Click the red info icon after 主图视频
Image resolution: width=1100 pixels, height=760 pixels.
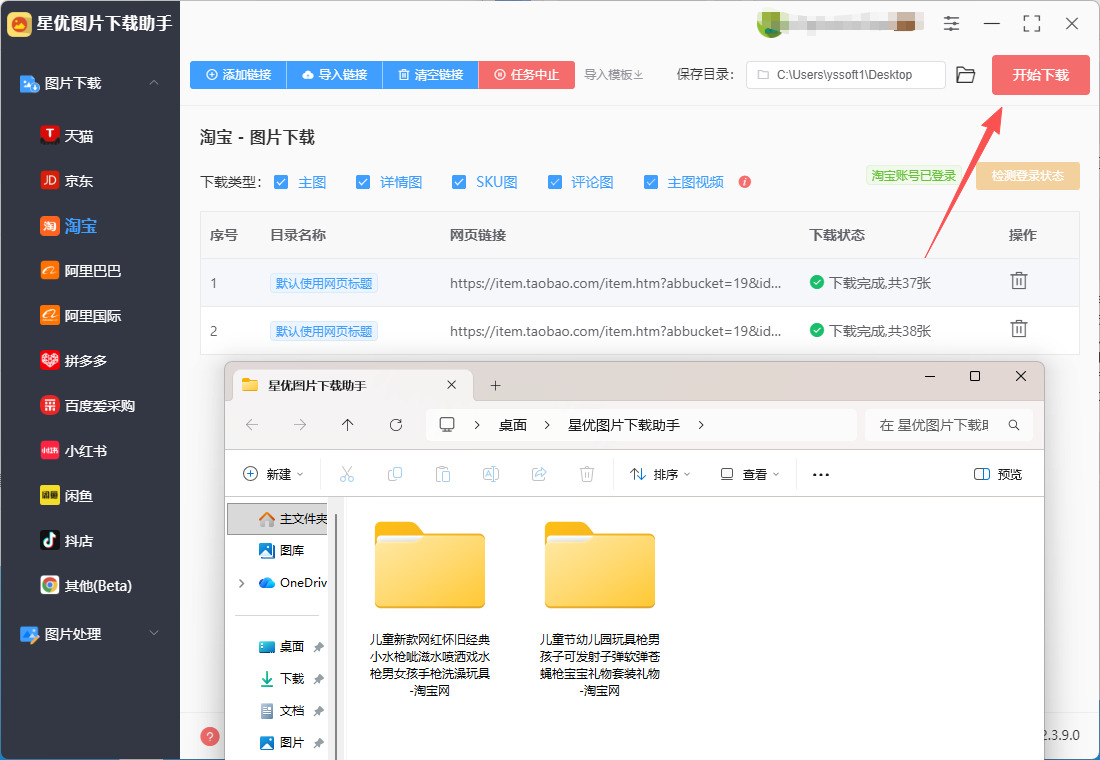click(745, 182)
